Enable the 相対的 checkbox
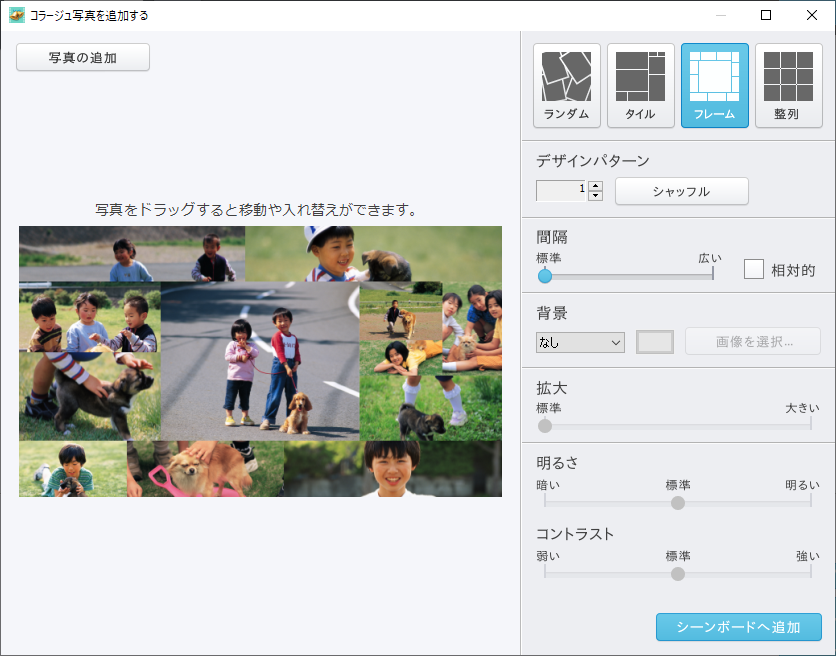Viewport: 836px width, 656px height. pyautogui.click(x=754, y=269)
